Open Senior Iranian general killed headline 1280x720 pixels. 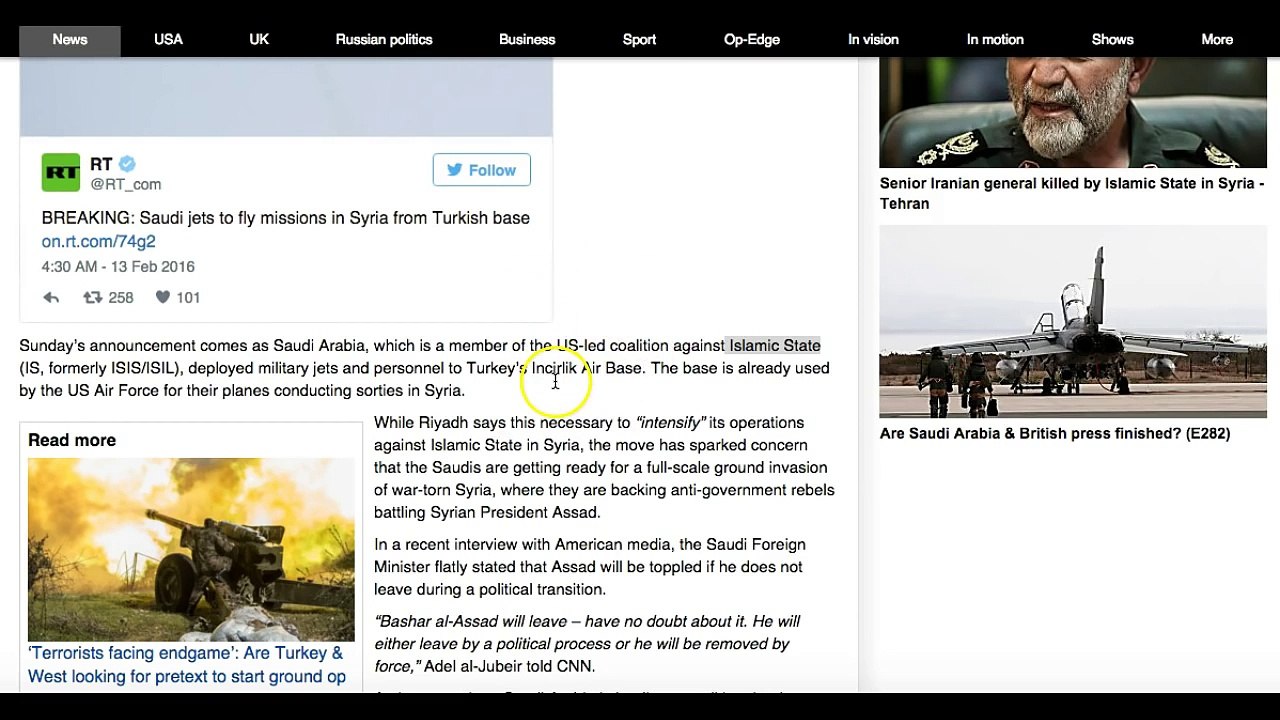click(1072, 193)
